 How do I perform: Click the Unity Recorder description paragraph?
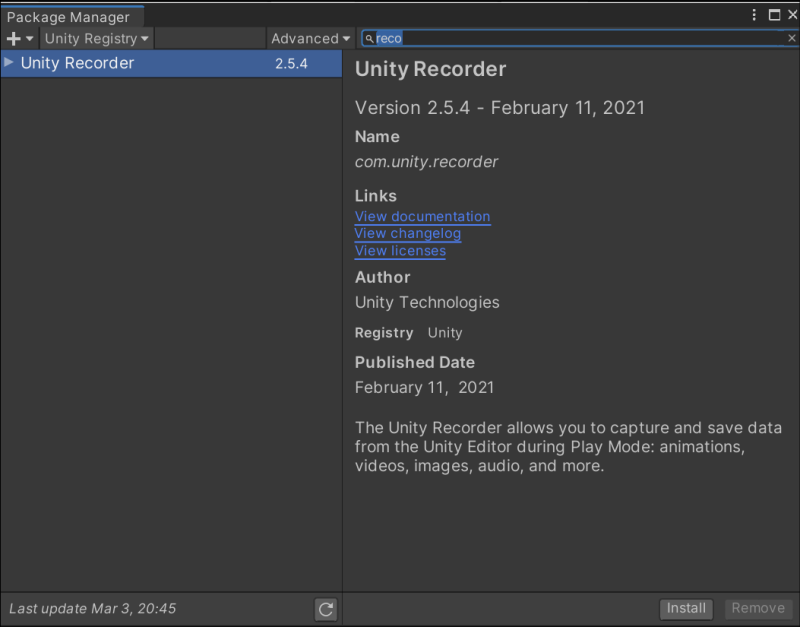pyautogui.click(x=568, y=446)
